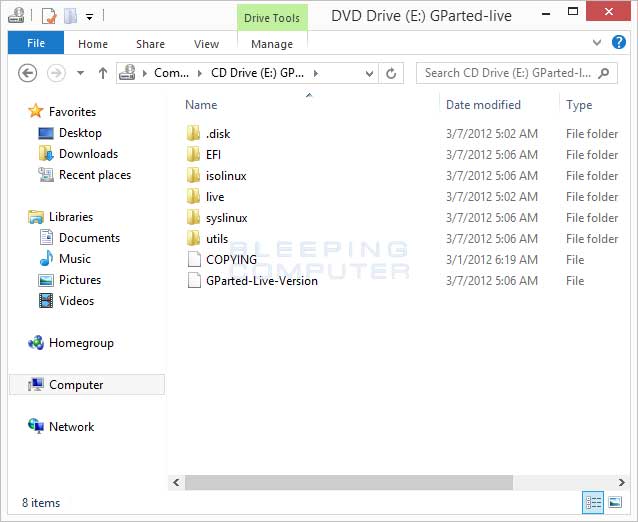This screenshot has height=522, width=638.
Task: Open the Manage tab under Drive Tools
Action: [272, 44]
